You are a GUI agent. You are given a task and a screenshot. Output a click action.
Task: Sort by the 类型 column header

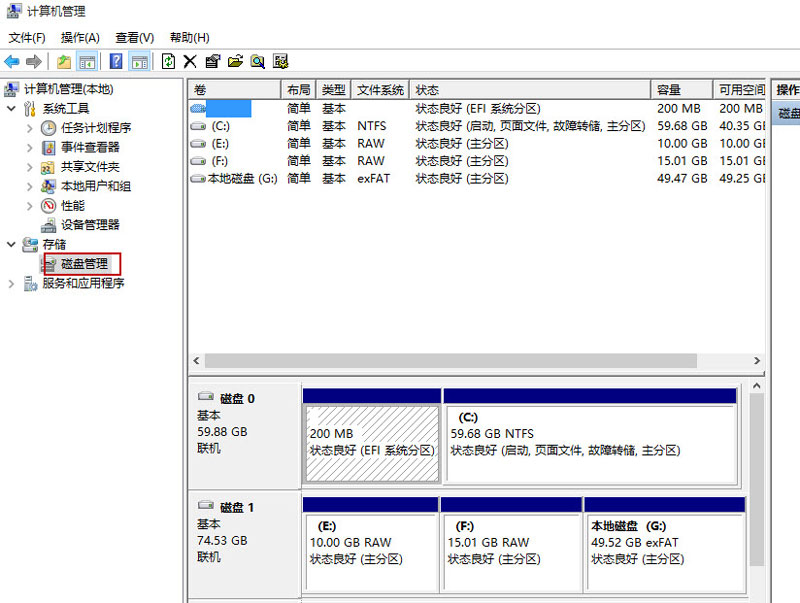coord(334,90)
